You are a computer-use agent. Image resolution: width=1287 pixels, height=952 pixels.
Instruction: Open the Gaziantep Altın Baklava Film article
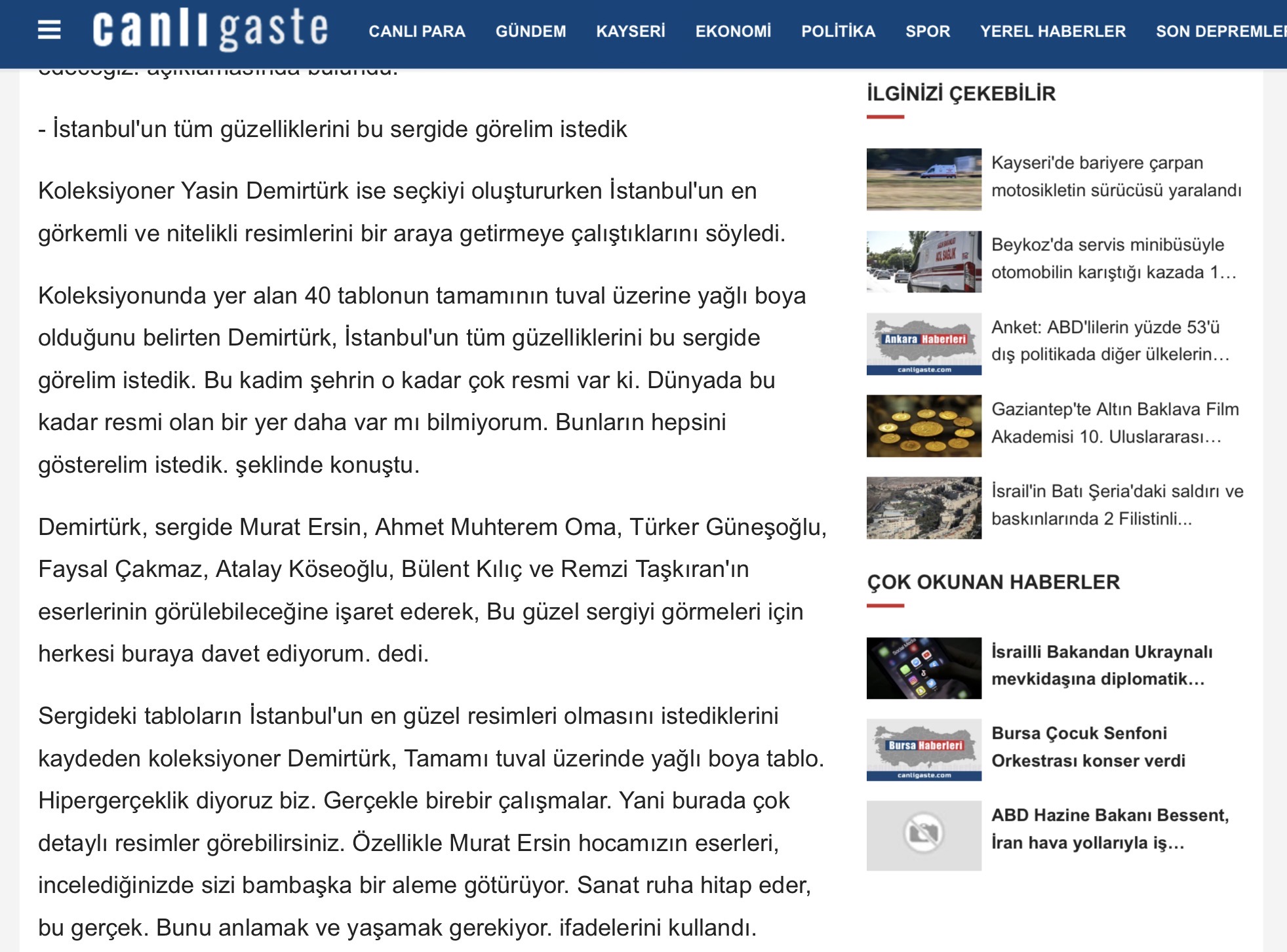1115,423
